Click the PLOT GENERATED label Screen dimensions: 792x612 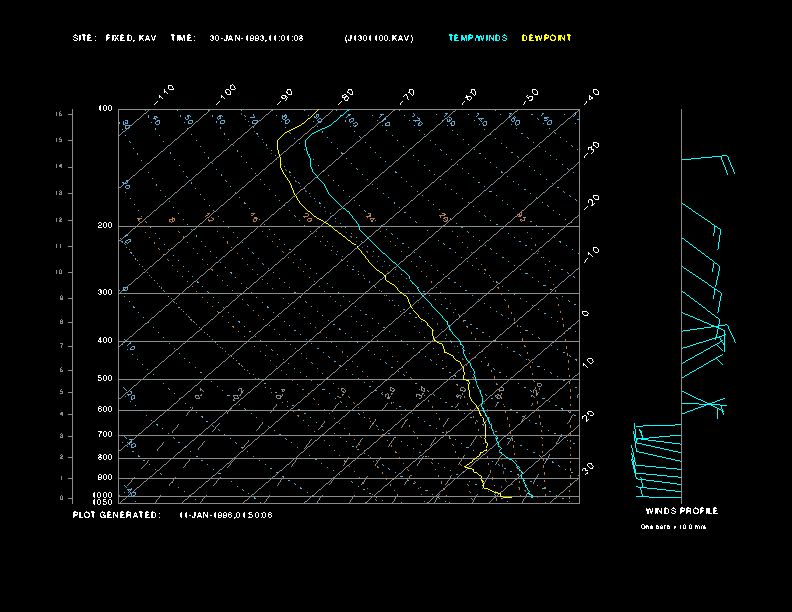(x=115, y=515)
